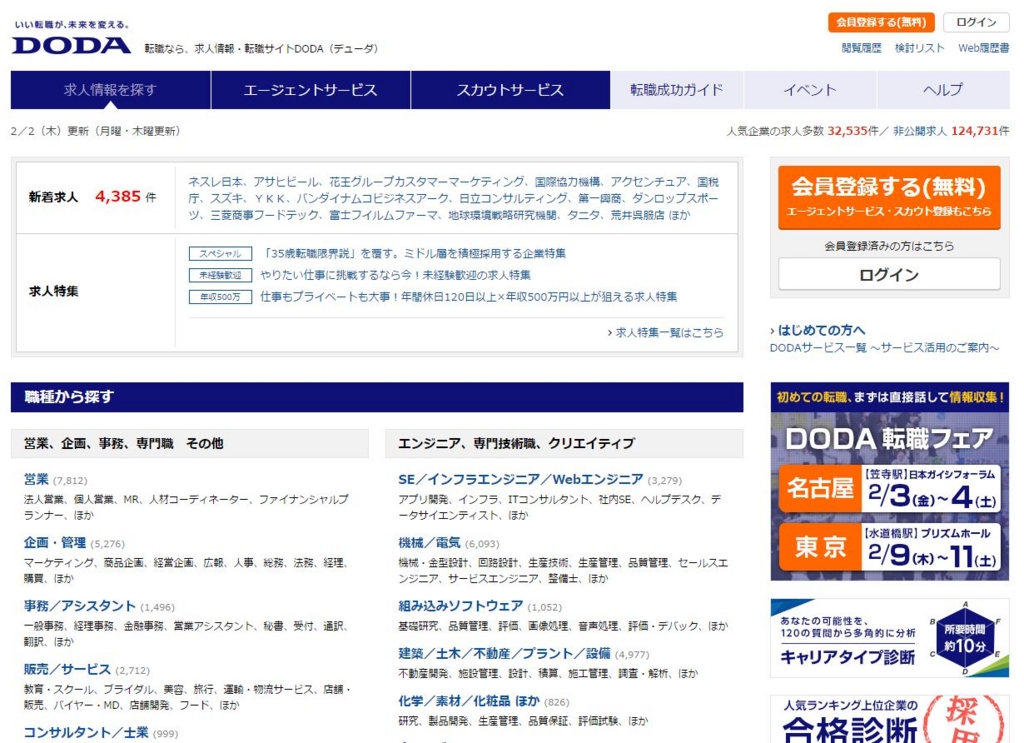This screenshot has height=743, width=1024.
Task: Open the 求人情報を探す tab
Action: click(110, 90)
